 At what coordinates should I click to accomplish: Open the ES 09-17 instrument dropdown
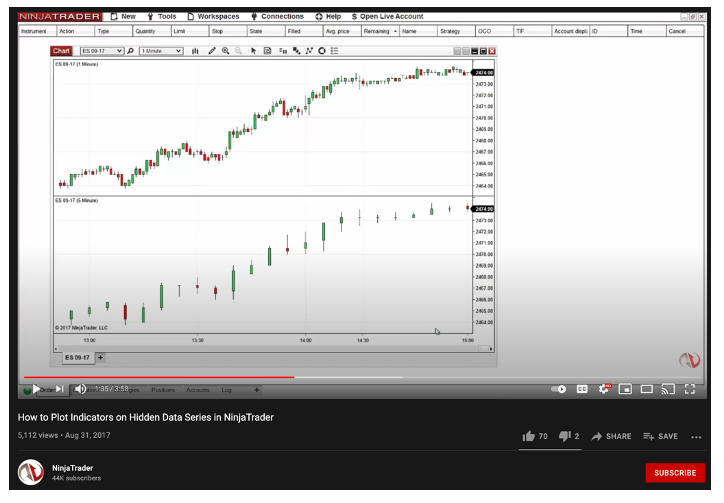(102, 51)
